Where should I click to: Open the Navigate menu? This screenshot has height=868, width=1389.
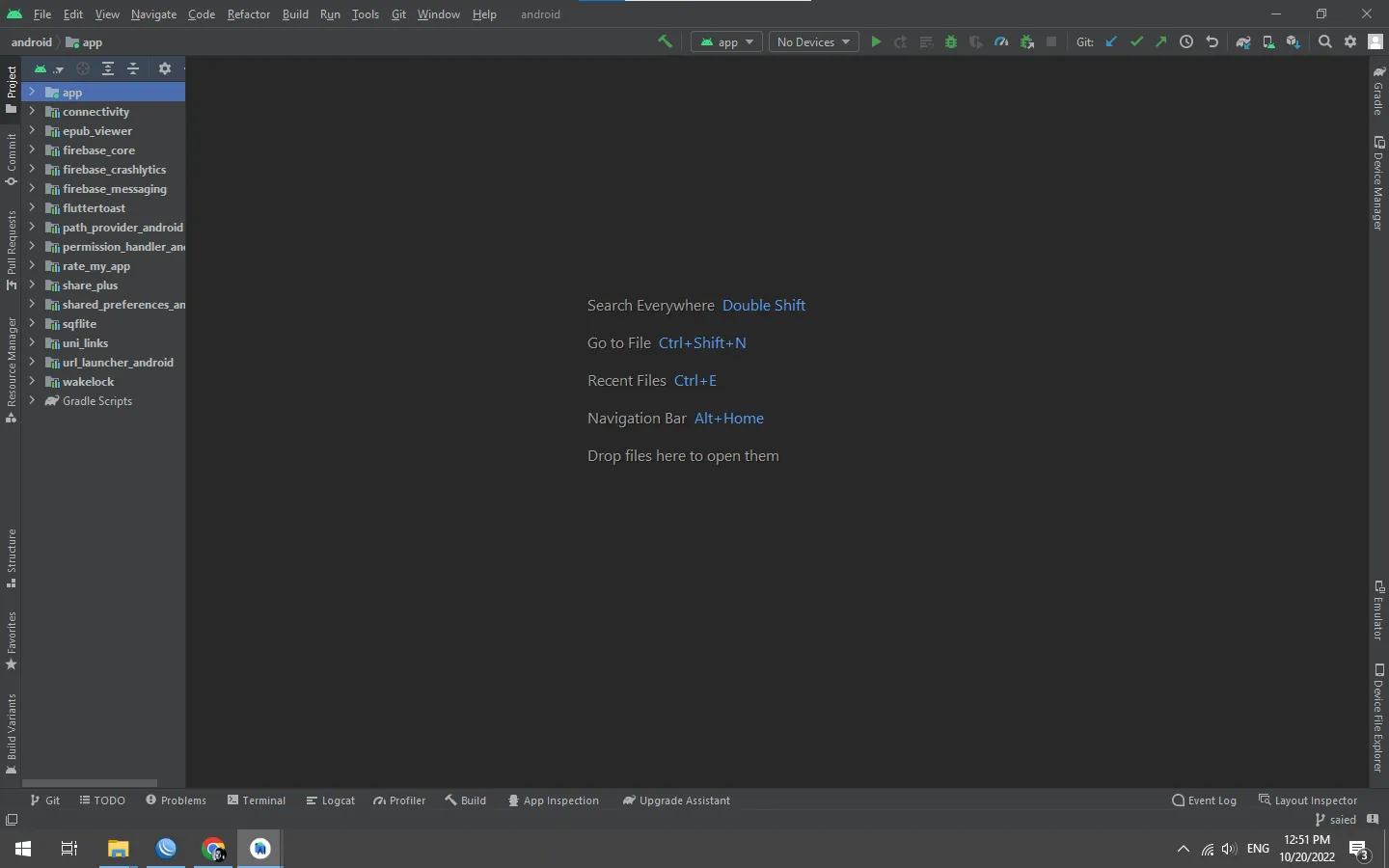coord(154,14)
